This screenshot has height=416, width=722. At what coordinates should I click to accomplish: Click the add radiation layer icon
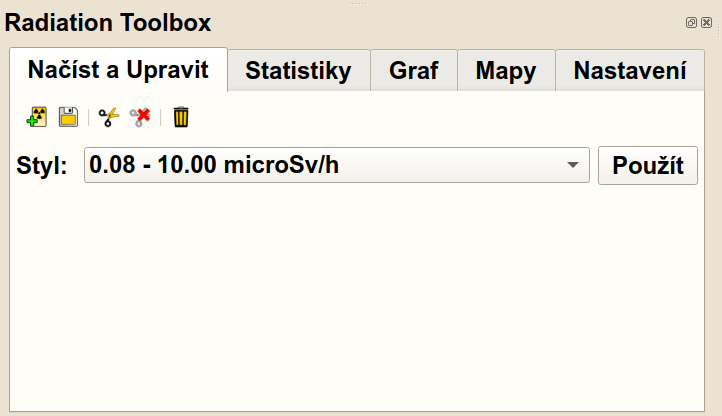coord(37,117)
